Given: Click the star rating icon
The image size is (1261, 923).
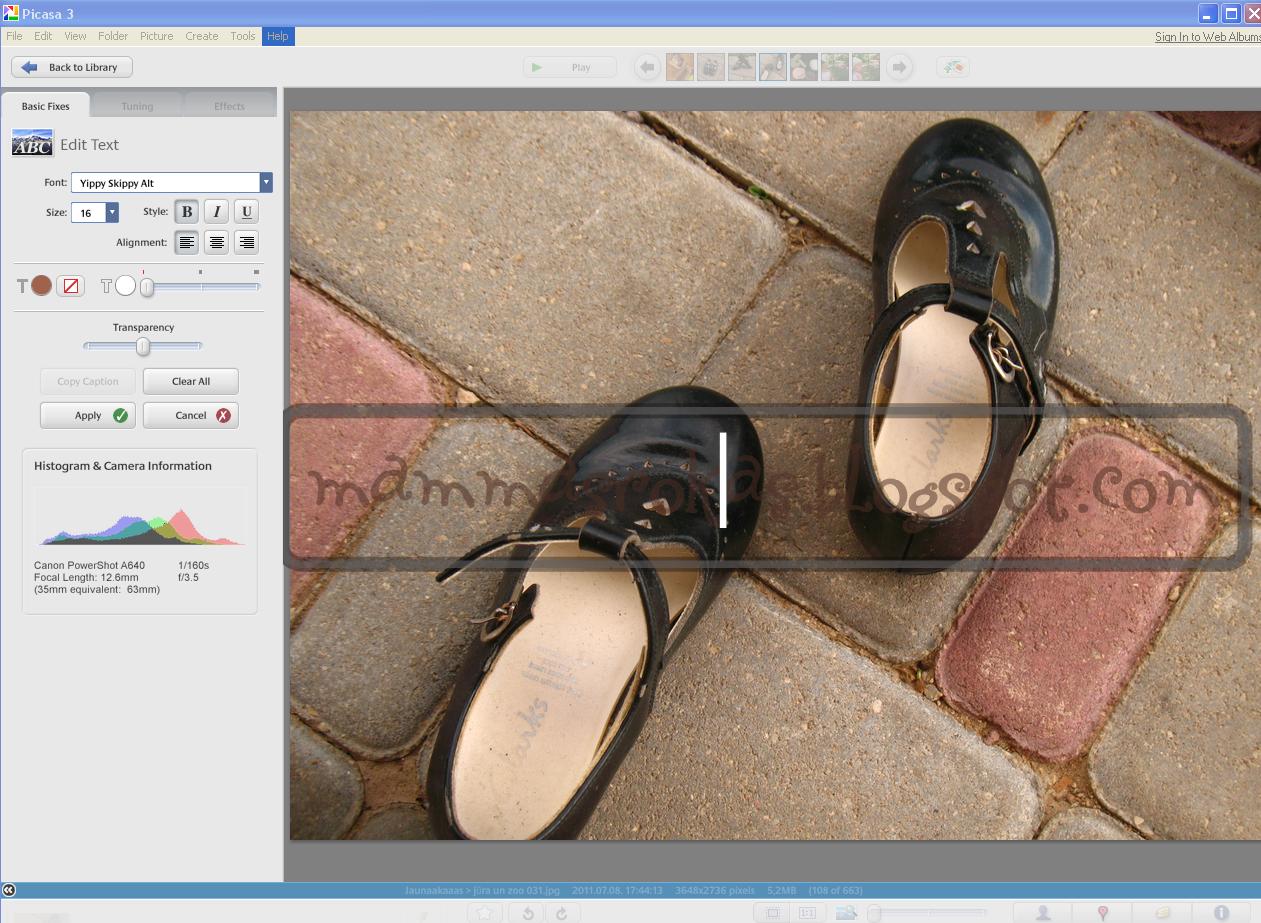Looking at the screenshot, I should pyautogui.click(x=485, y=912).
